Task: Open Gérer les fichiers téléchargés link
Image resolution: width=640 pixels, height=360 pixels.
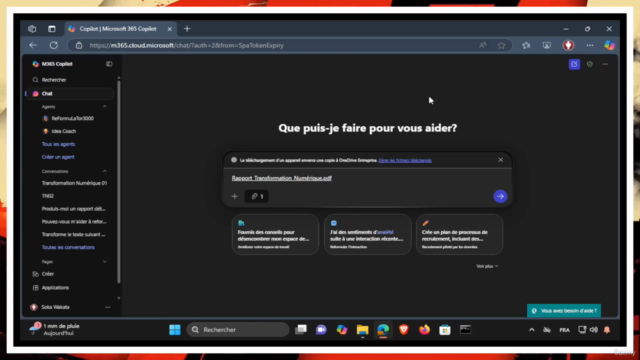Action: [405, 160]
